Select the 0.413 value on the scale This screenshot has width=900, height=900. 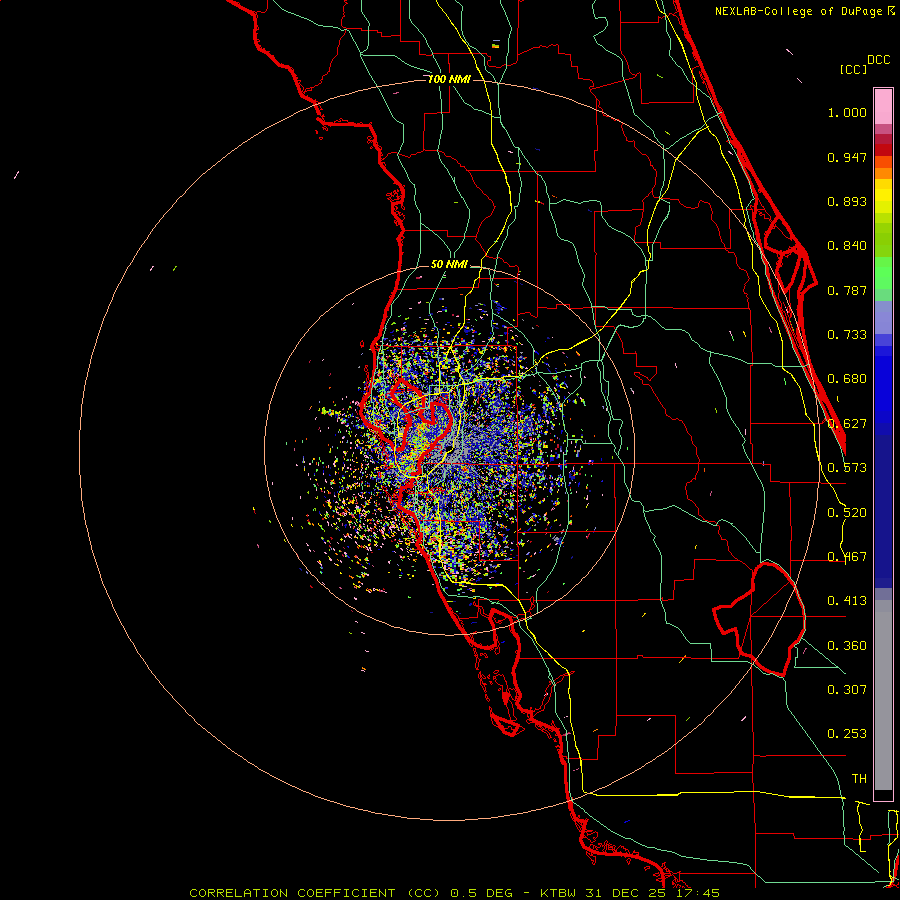pos(847,601)
